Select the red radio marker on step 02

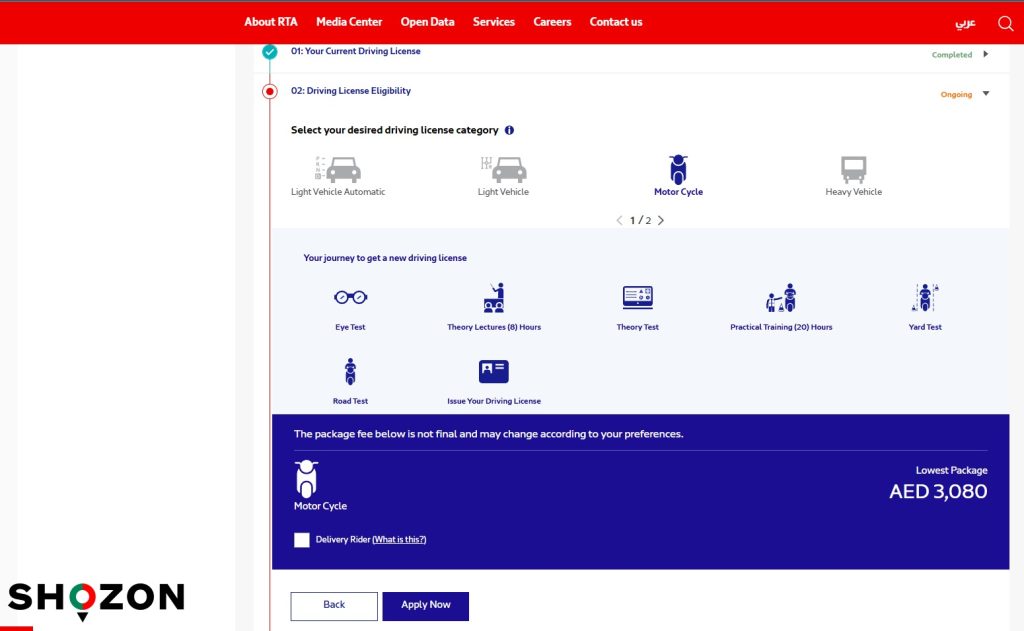[x=268, y=90]
